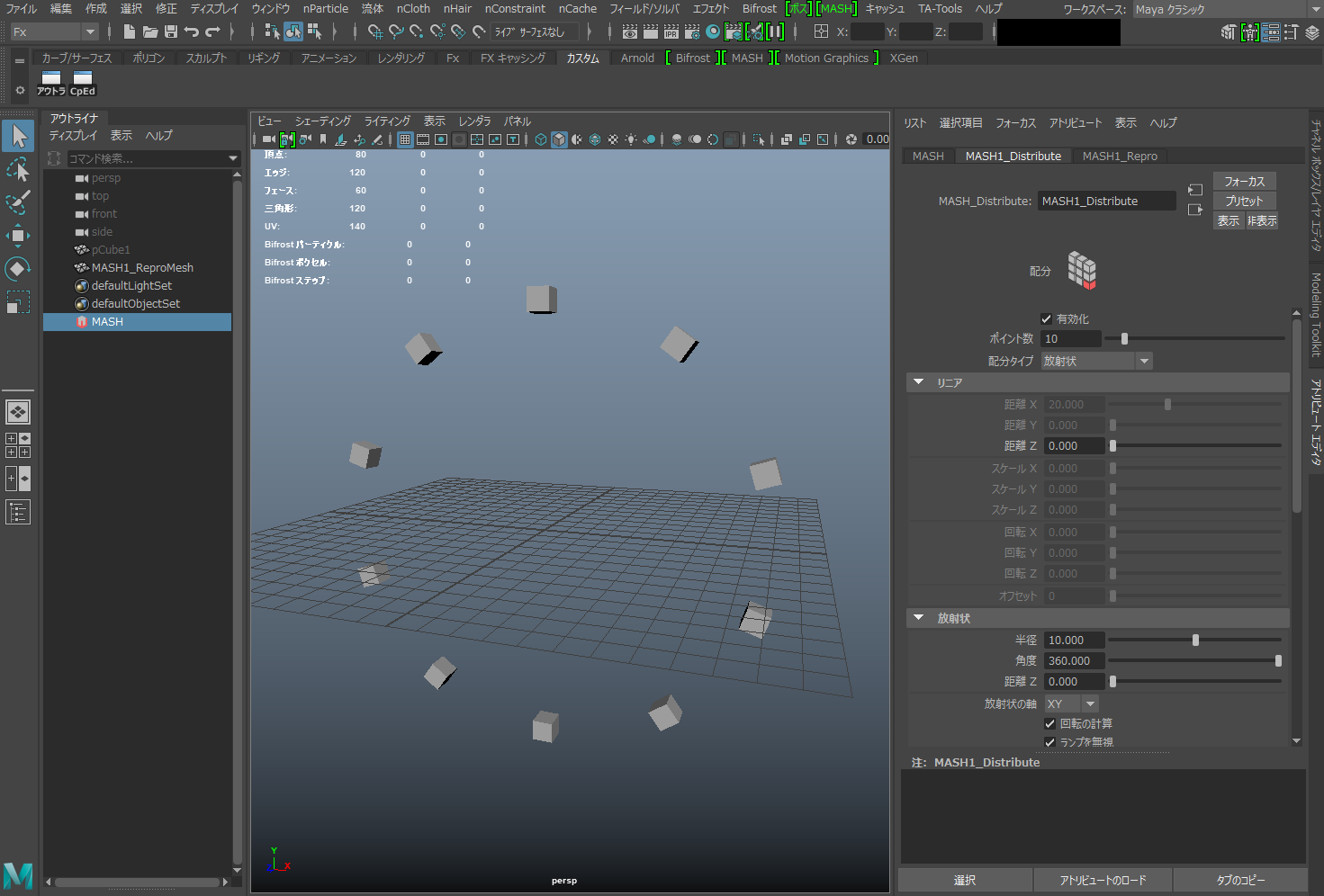The image size is (1324, 896).
Task: Select defaultLightSet in the Outliner
Action: 131,285
